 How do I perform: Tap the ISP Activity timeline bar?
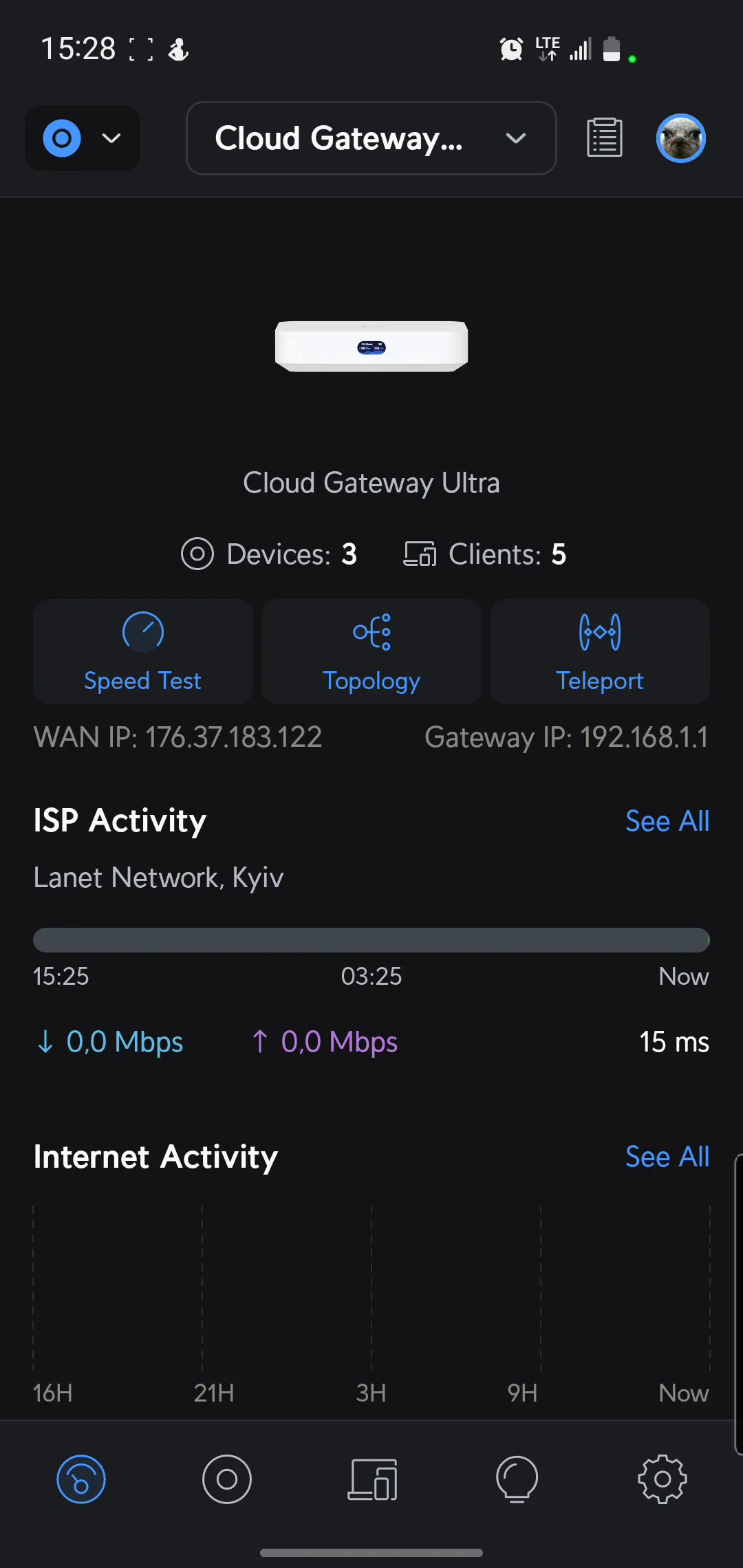click(371, 939)
